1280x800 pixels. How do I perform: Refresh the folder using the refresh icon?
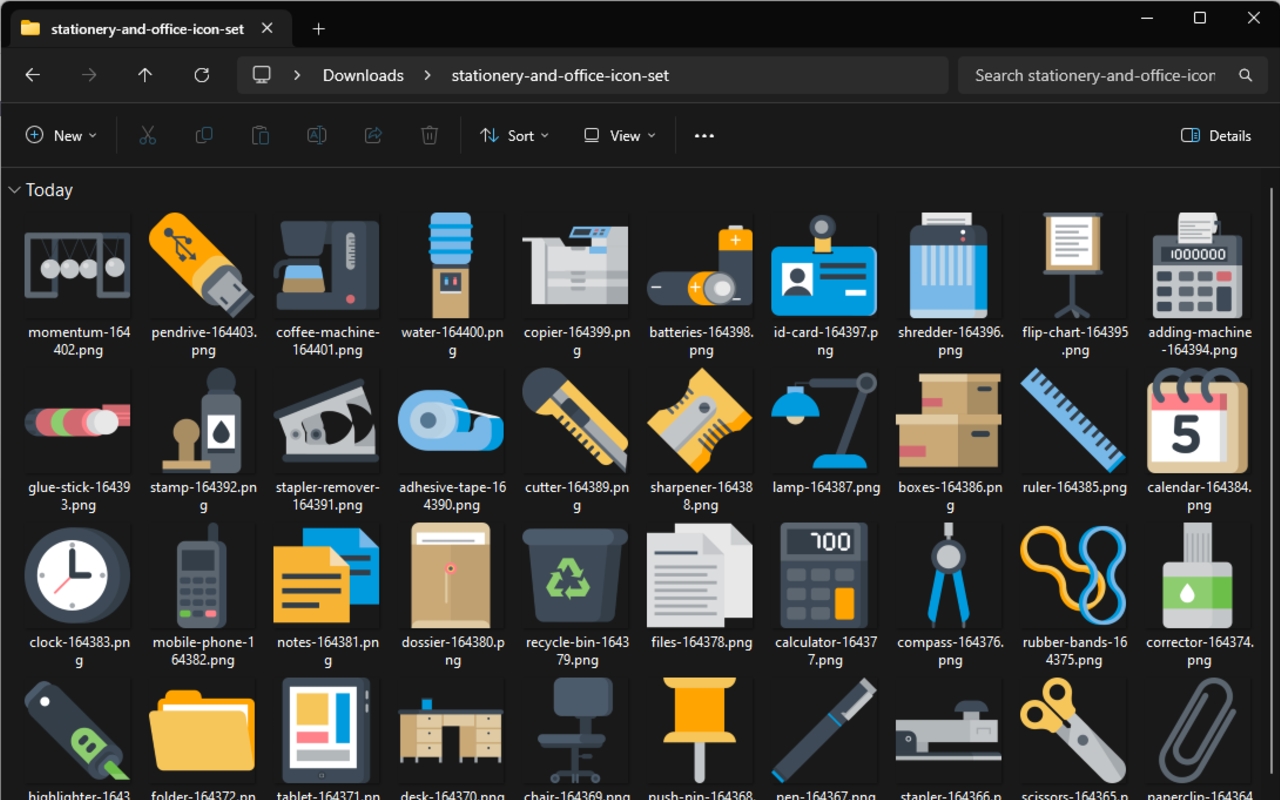pos(200,75)
